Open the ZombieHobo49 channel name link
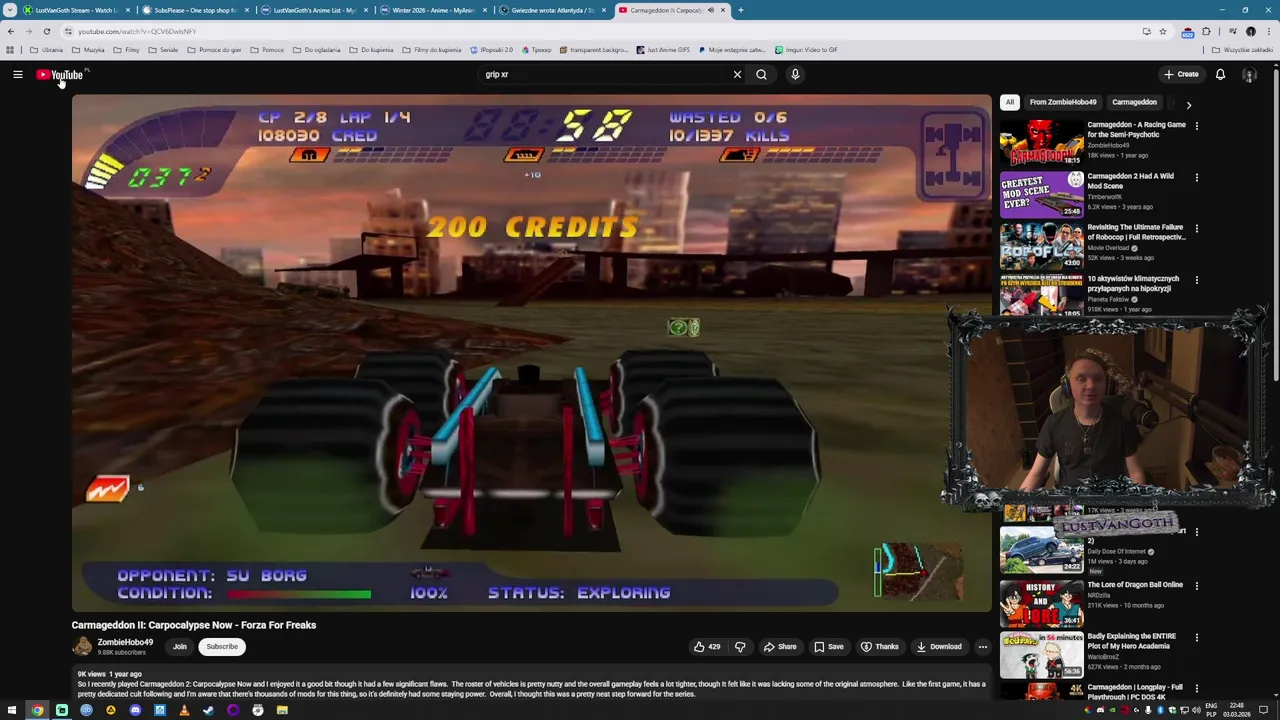 125,642
